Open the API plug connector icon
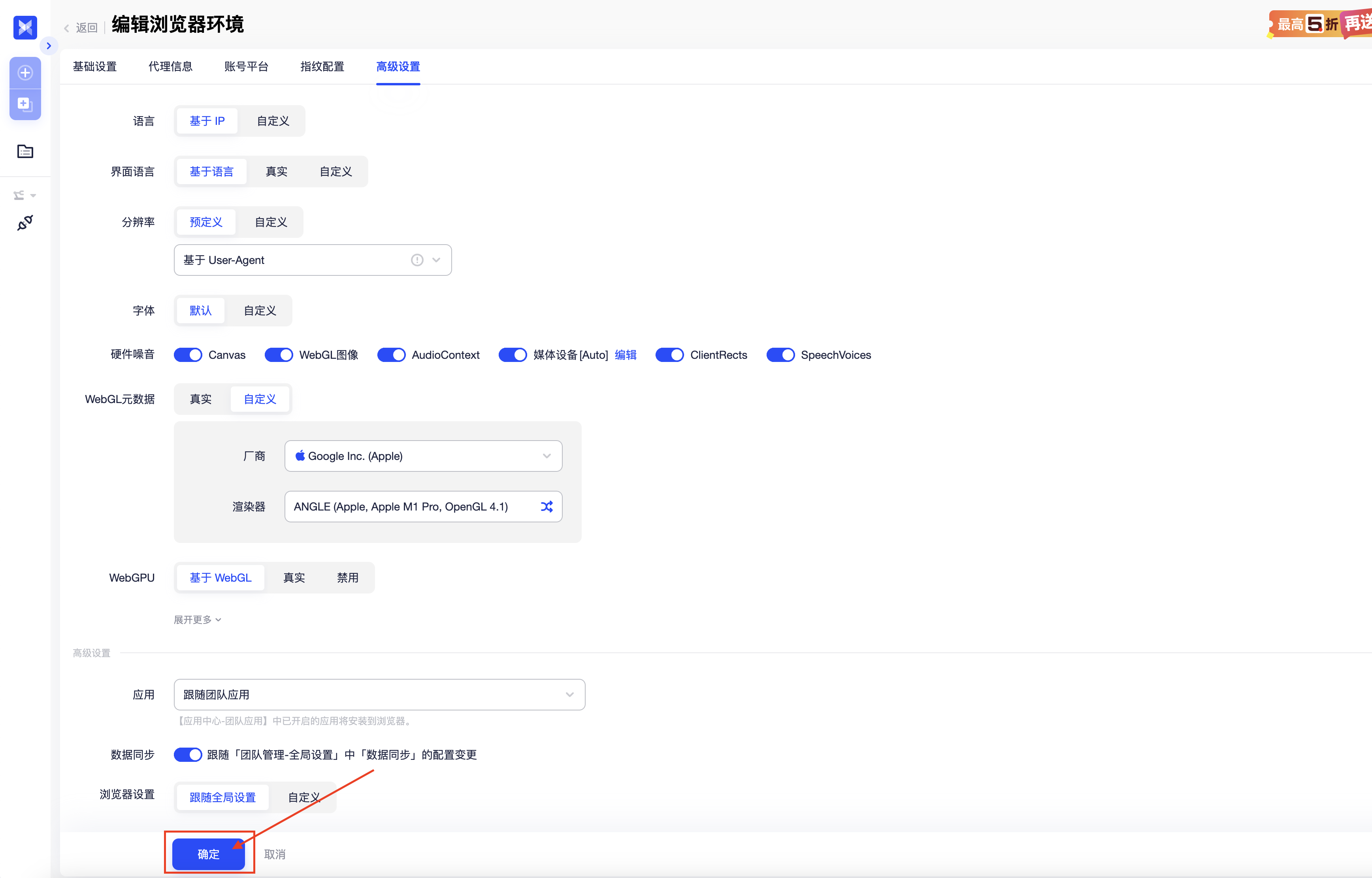This screenshot has width=1372, height=878. click(25, 222)
